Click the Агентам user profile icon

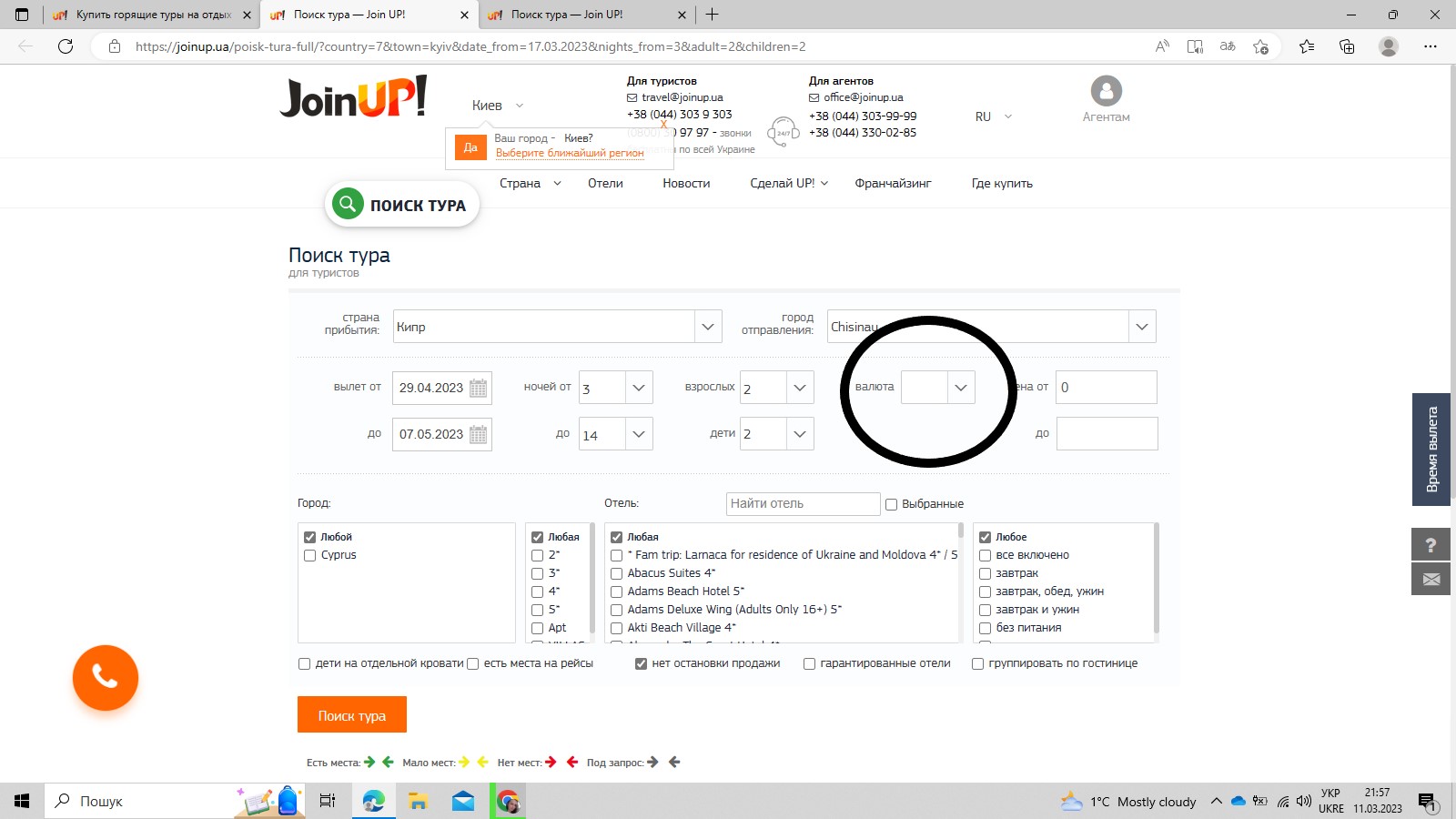tap(1106, 91)
